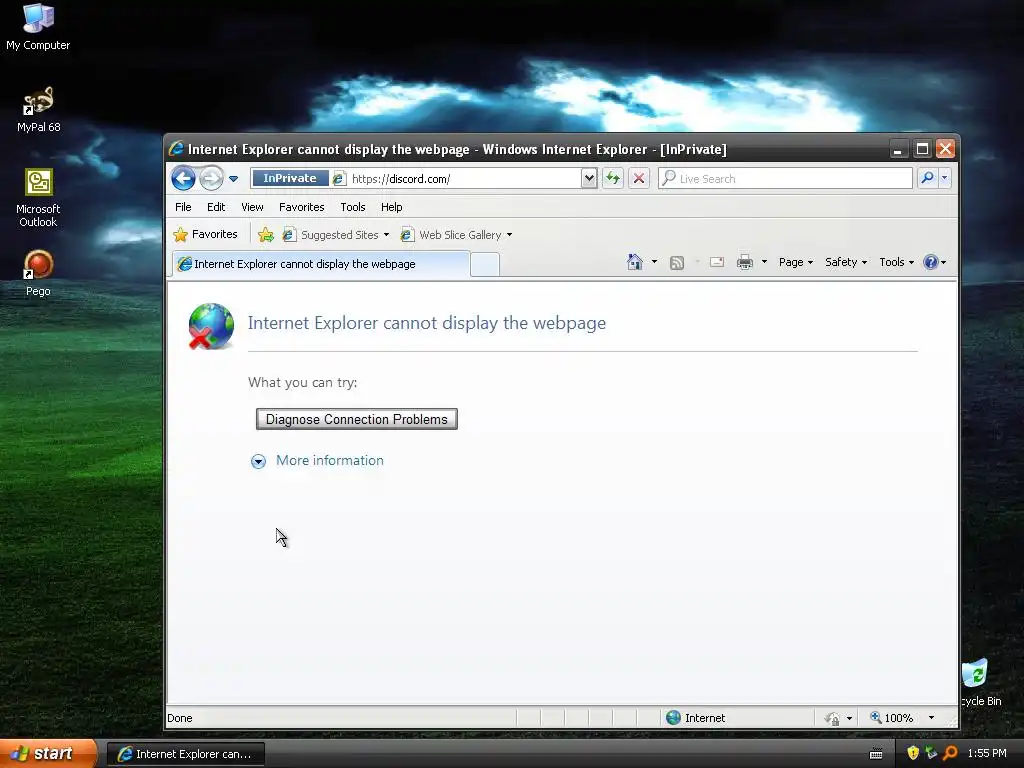Image resolution: width=1024 pixels, height=768 pixels.
Task: Open the Help menu
Action: 392,207
